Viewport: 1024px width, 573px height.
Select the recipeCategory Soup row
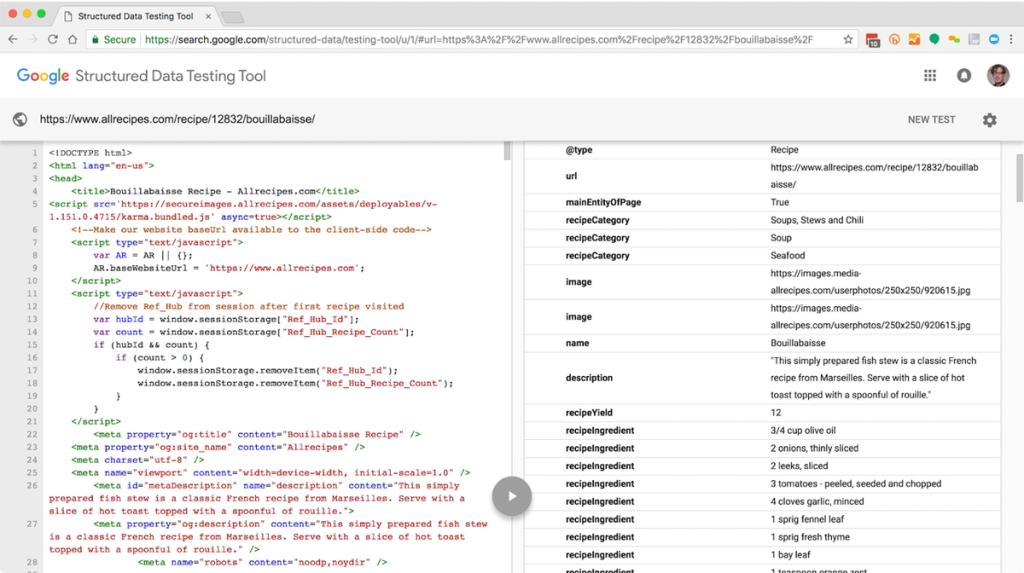tap(762, 238)
